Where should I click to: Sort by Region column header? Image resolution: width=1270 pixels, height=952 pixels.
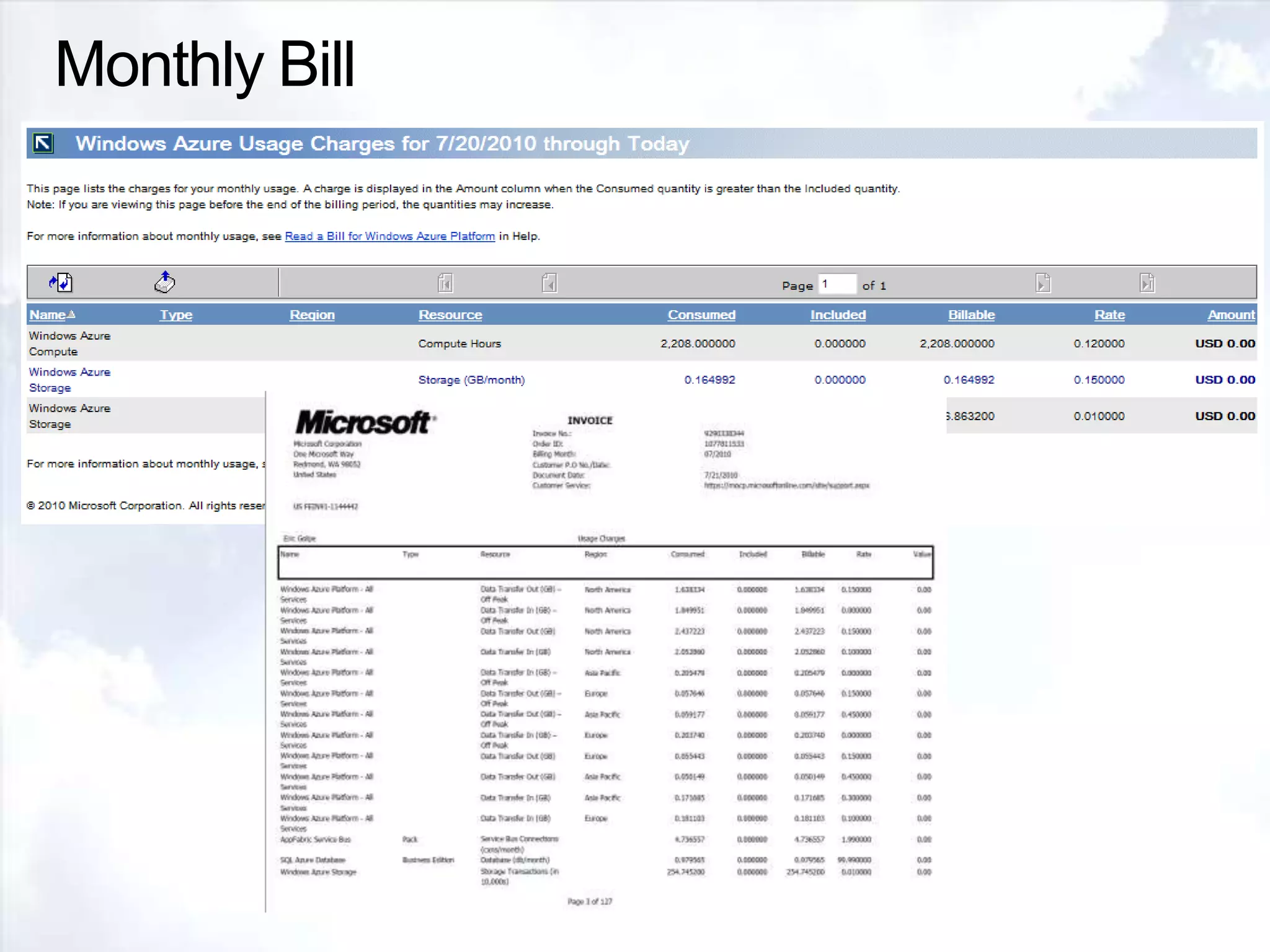[312, 315]
